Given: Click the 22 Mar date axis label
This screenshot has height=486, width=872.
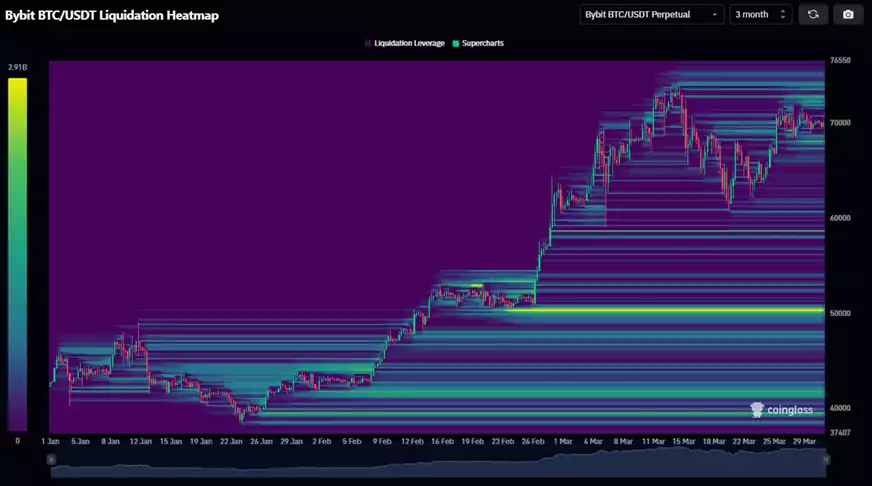Looking at the screenshot, I should click(x=744, y=442).
